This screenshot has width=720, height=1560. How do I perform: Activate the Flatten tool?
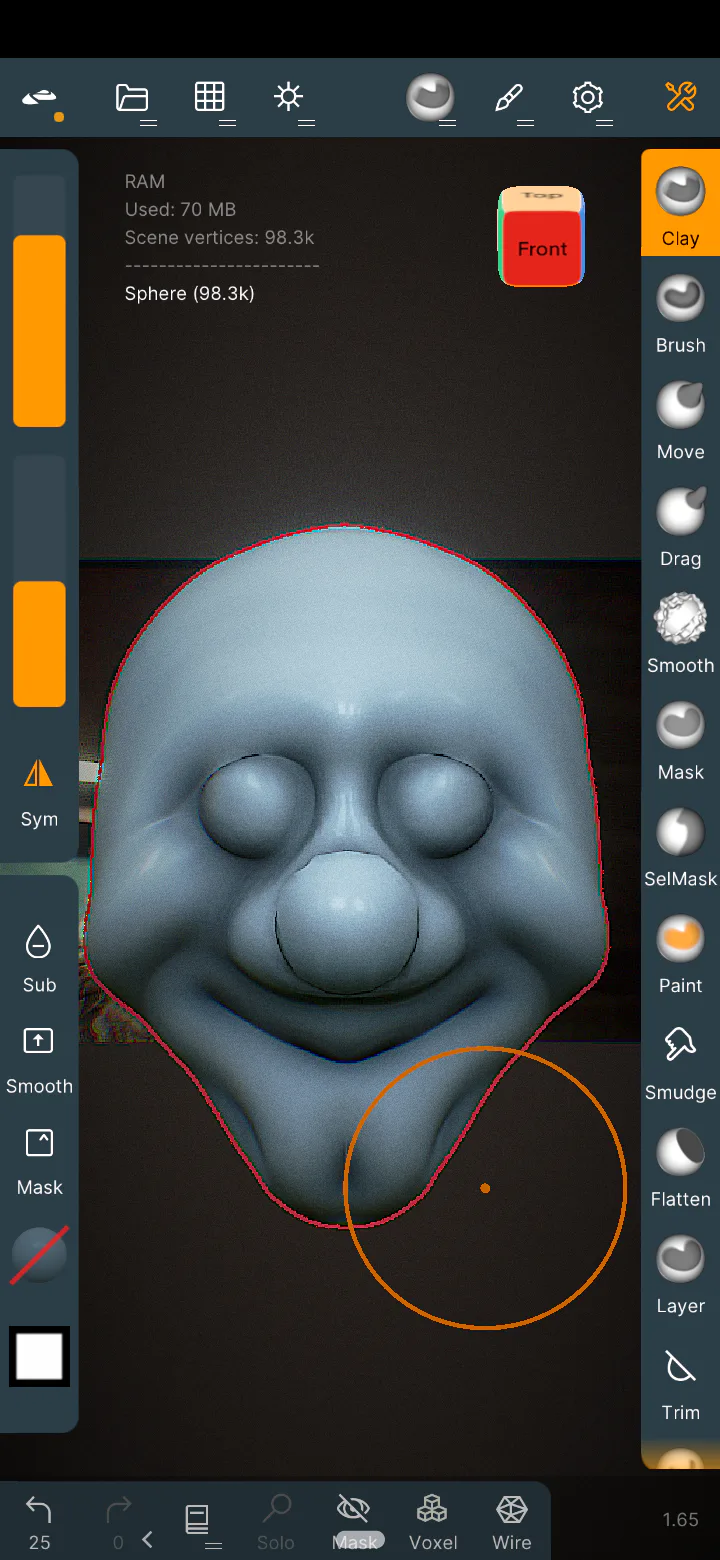680,1166
